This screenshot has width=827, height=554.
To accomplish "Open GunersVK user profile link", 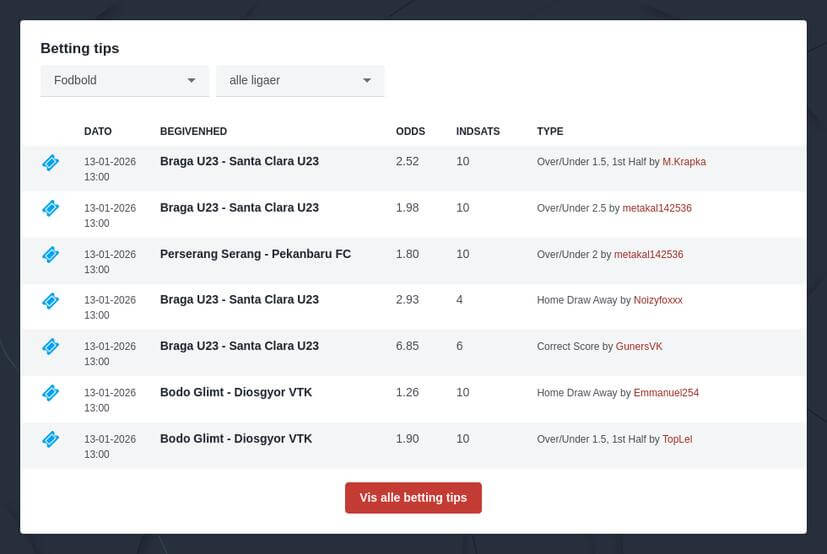I will point(639,347).
